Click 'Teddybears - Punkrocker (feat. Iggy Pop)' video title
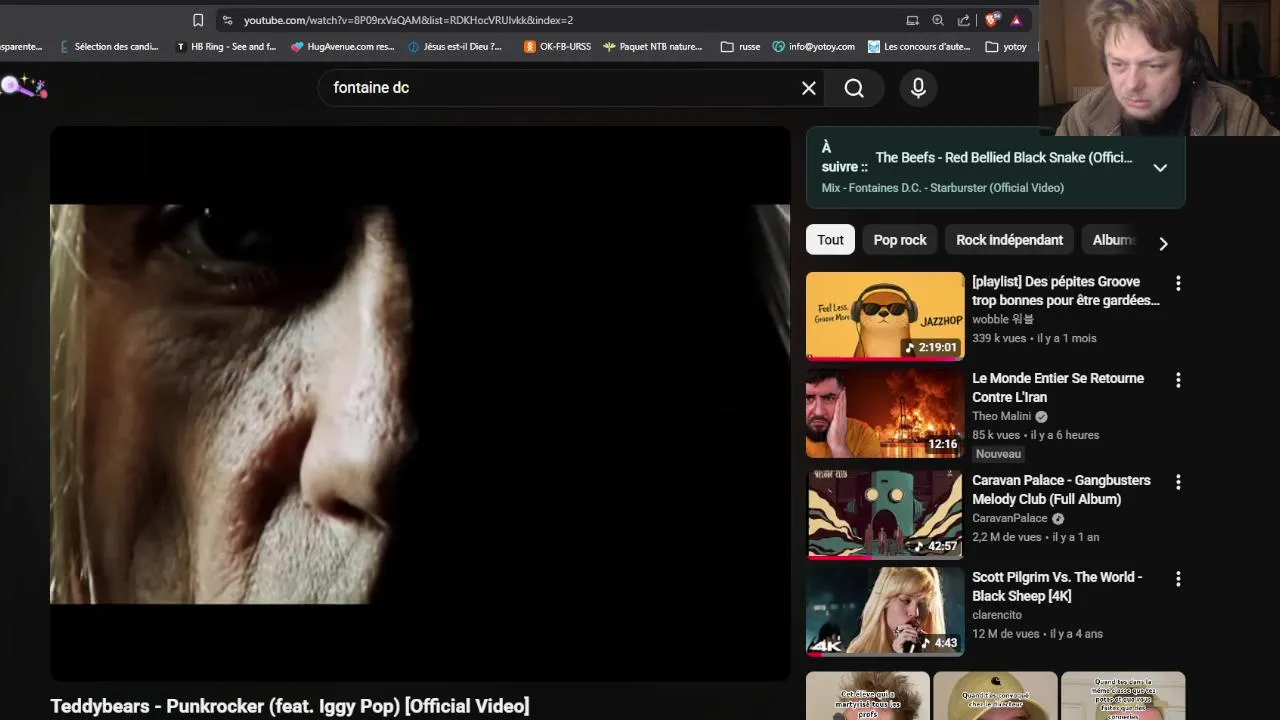Screen dimensions: 1280x720 click(290, 706)
